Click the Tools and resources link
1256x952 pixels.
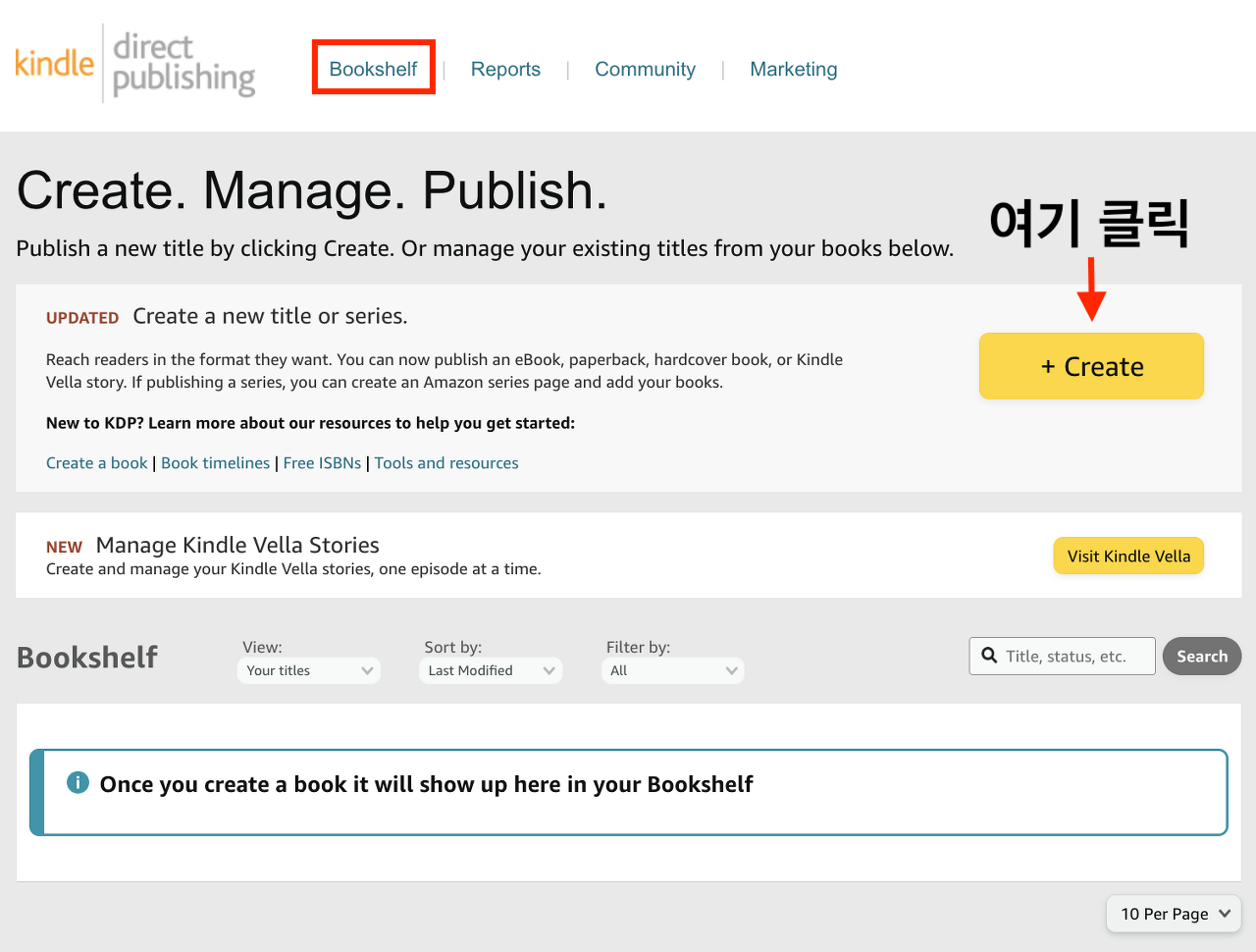tap(446, 462)
